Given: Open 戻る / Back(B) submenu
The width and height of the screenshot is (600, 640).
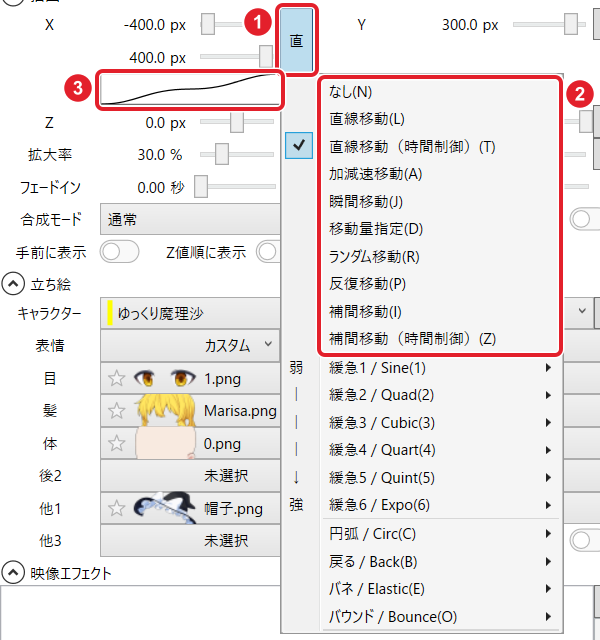Looking at the screenshot, I should pos(440,562).
